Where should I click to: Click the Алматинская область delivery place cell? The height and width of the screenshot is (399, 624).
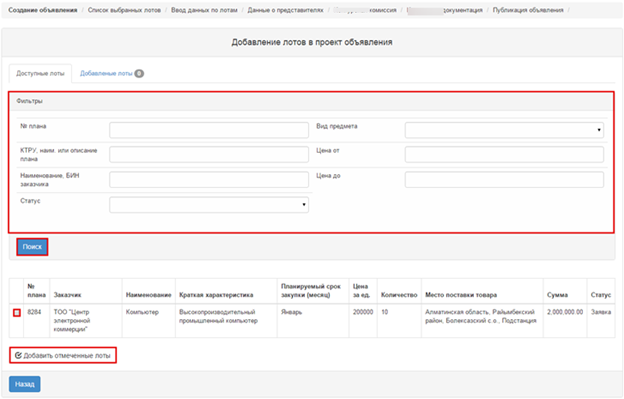(x=482, y=321)
